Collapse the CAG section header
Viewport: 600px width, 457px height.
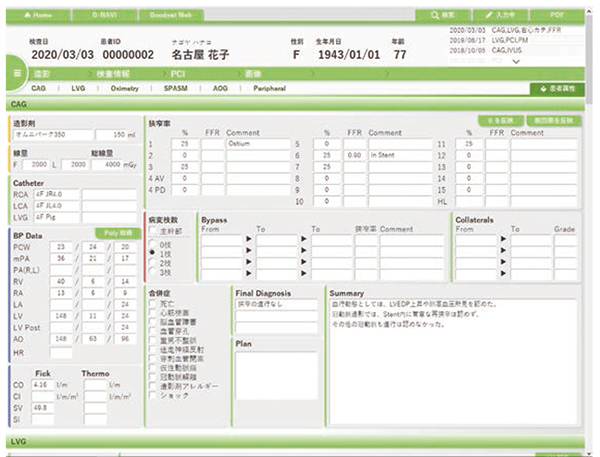300,104
